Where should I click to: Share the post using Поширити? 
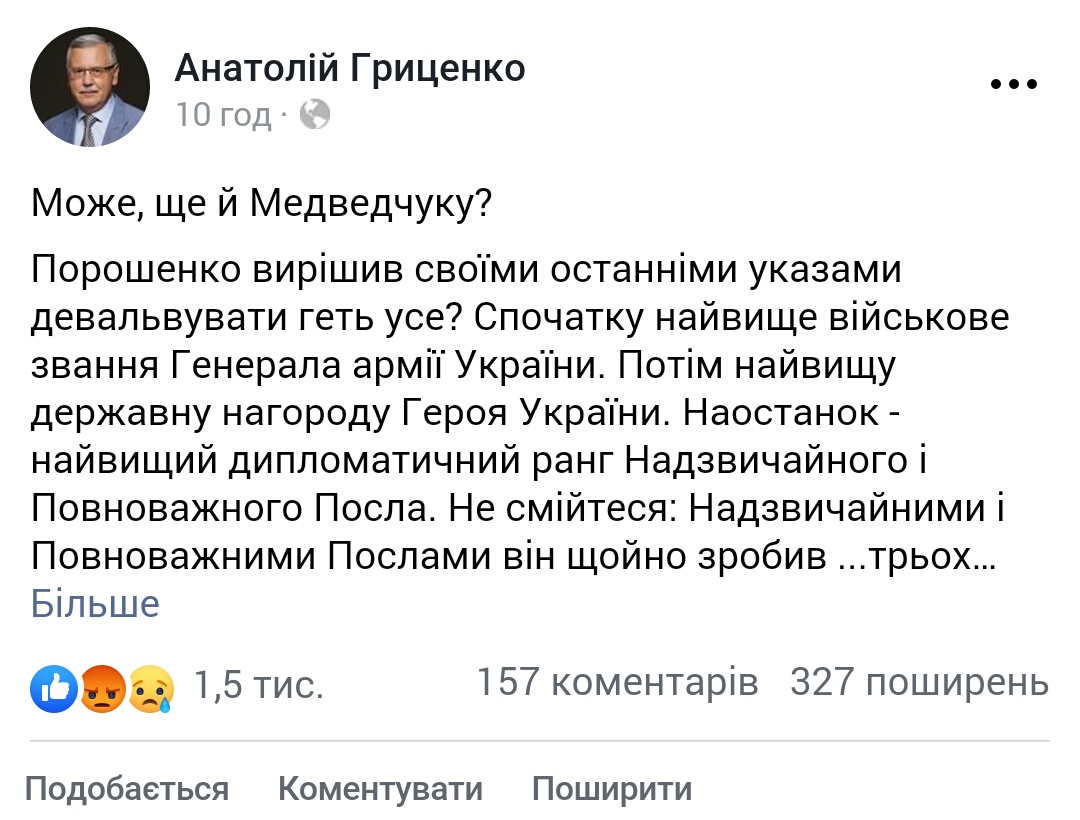(x=612, y=789)
